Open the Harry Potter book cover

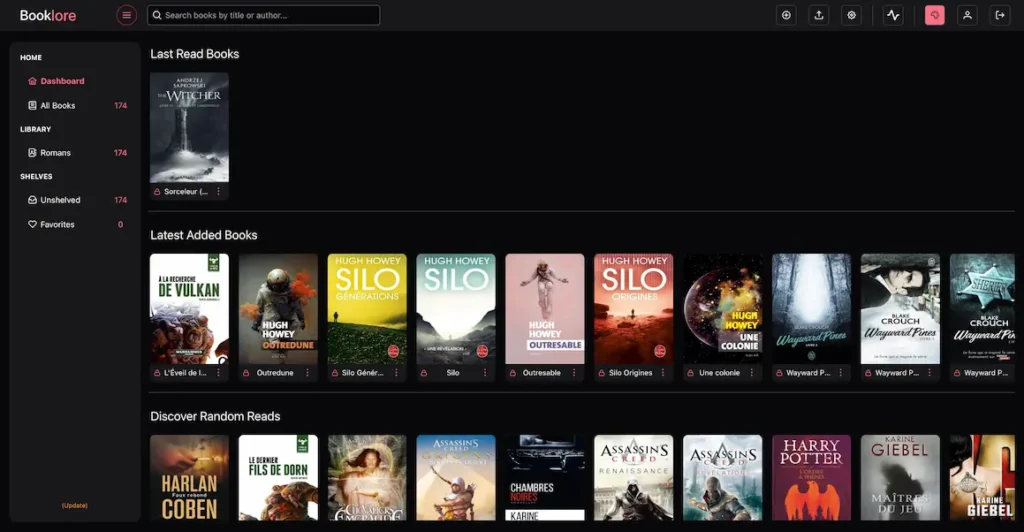pyautogui.click(x=811, y=478)
